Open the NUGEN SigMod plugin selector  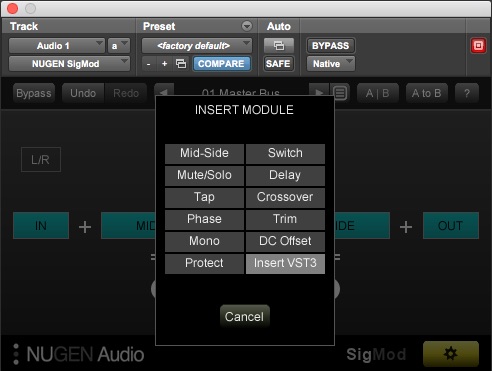[69, 64]
